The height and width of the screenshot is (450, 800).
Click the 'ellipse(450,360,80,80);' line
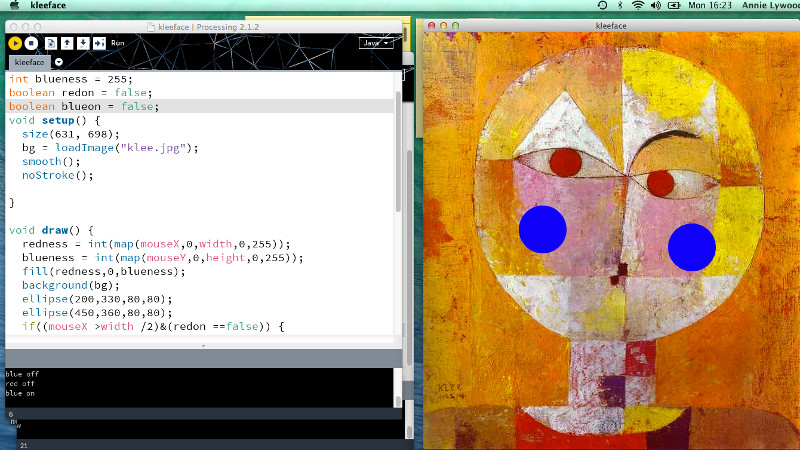(97, 313)
